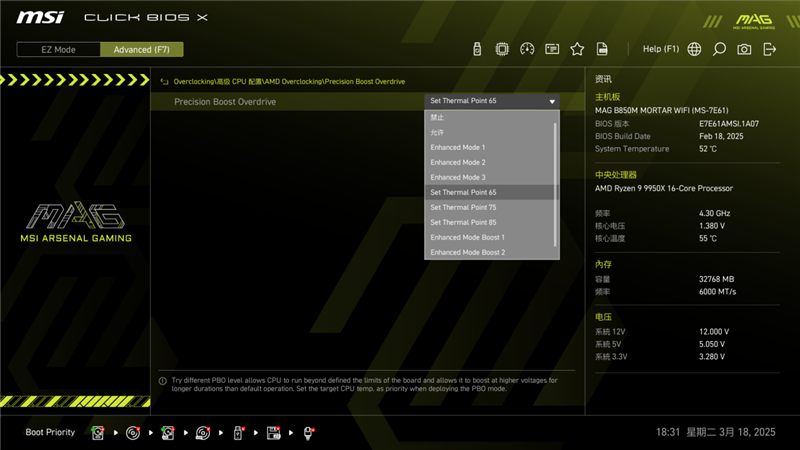
Task: Open the M-Flash USB update icon
Action: pos(477,49)
